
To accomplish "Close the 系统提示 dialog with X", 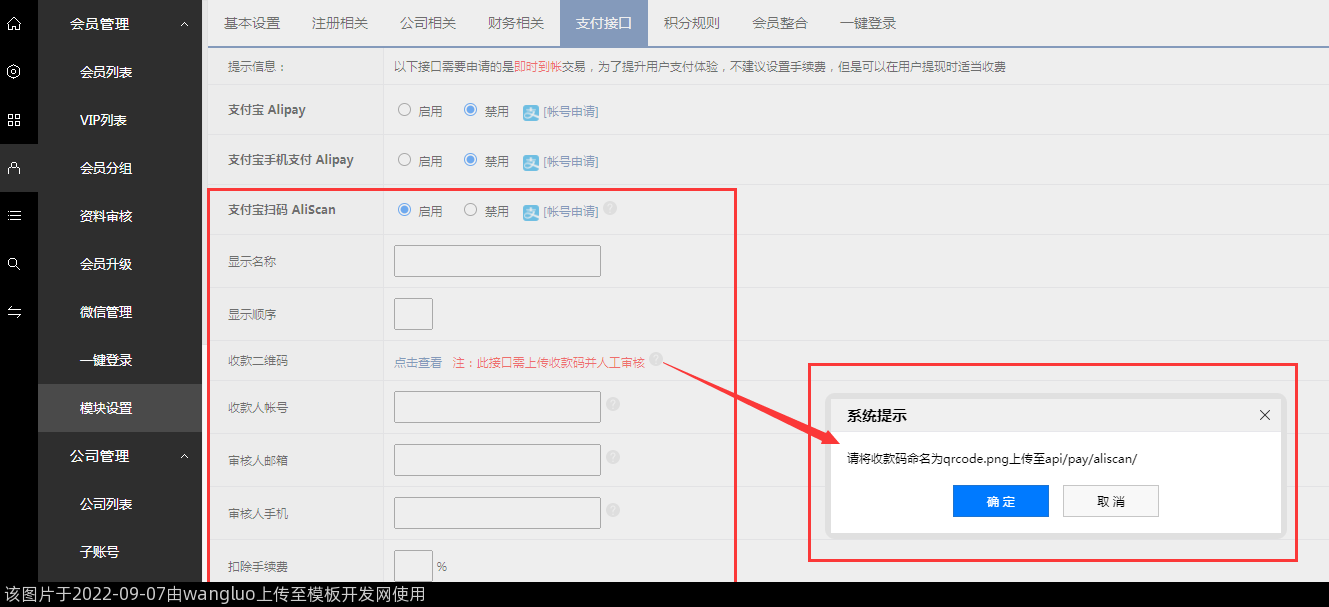I will 1265,415.
